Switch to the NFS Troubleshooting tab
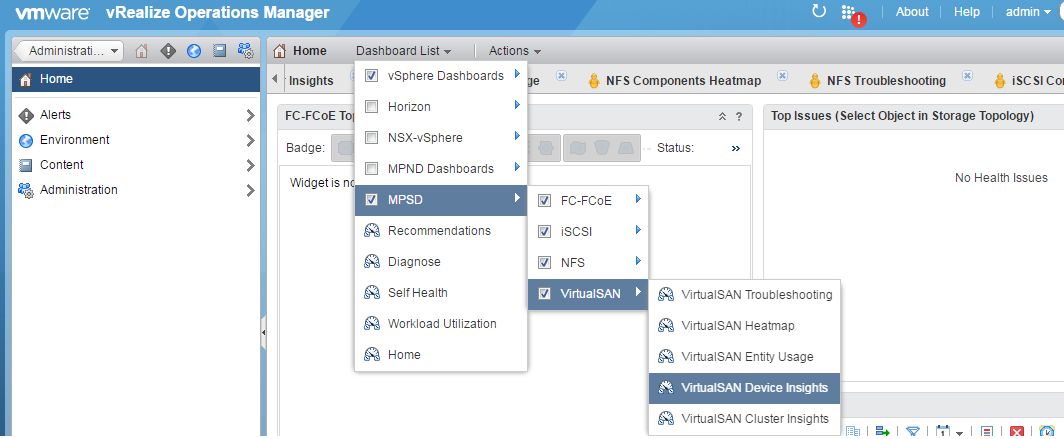This screenshot has height=439, width=1064. (886, 81)
